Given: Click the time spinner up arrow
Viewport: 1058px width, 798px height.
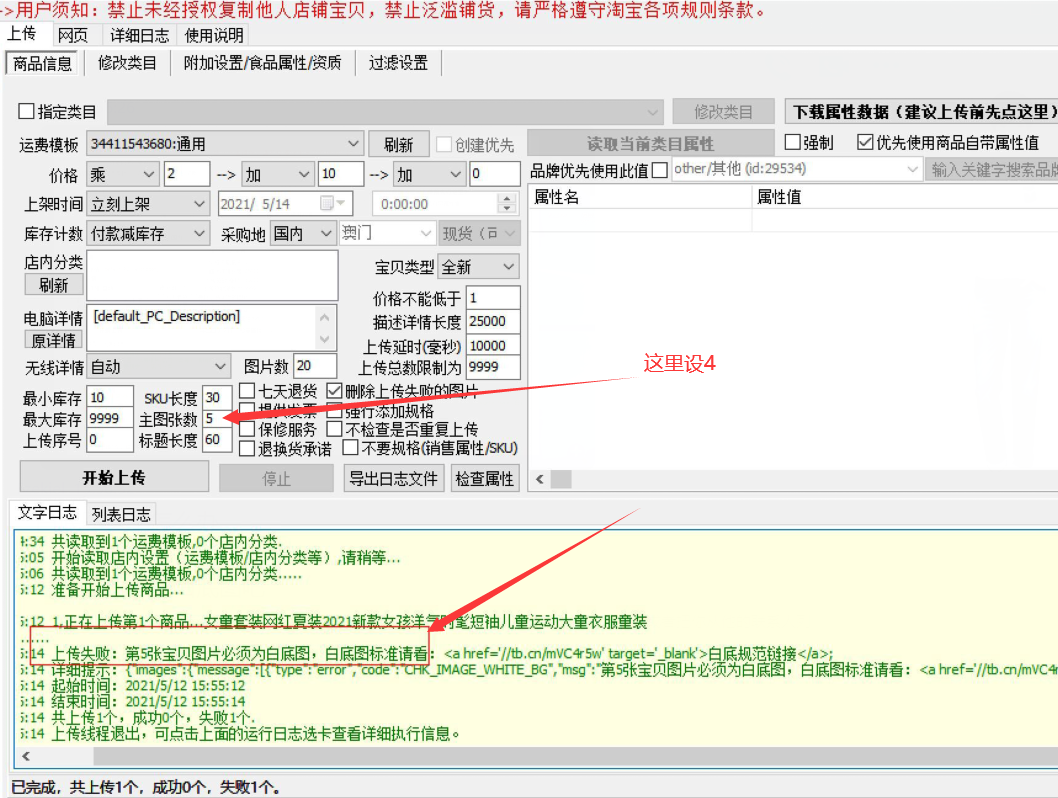Looking at the screenshot, I should coord(507,198).
